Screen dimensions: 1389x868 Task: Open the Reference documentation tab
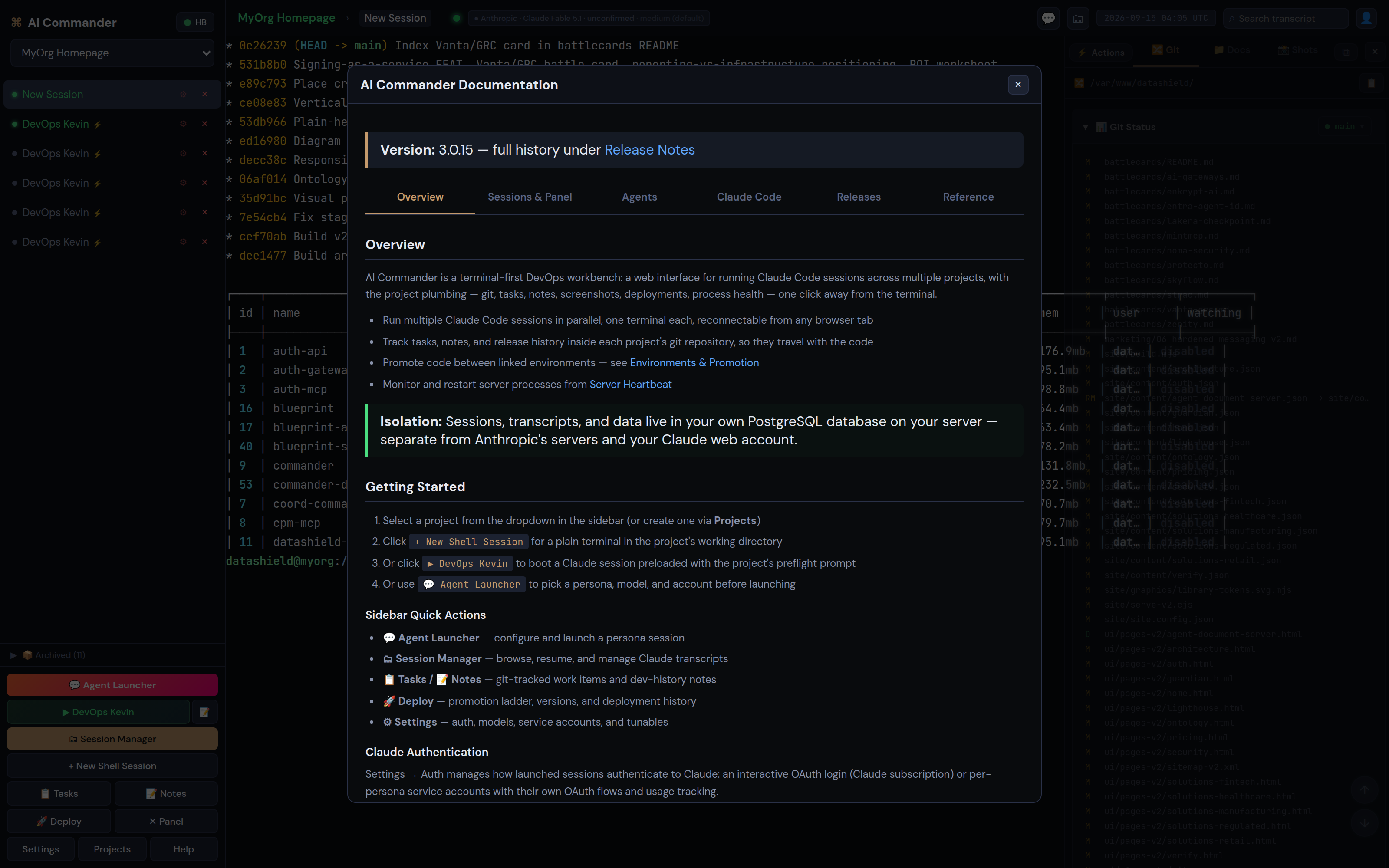[968, 197]
